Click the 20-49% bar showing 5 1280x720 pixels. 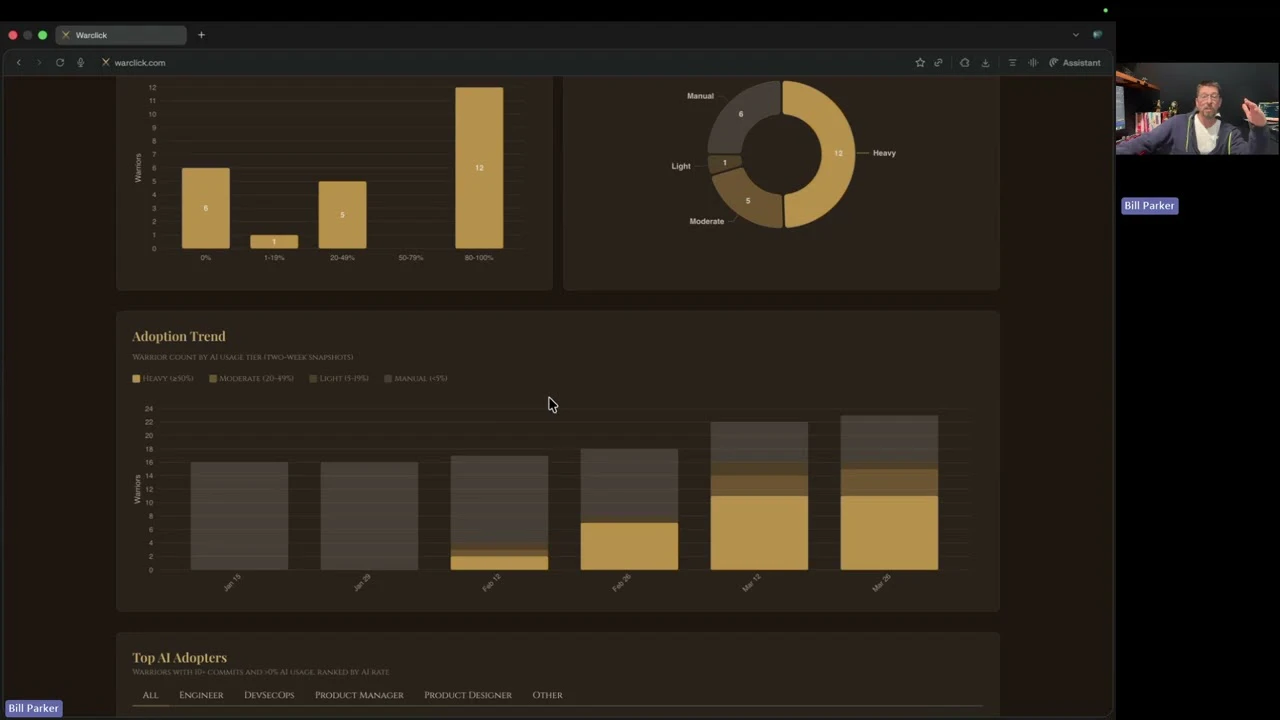pos(342,214)
